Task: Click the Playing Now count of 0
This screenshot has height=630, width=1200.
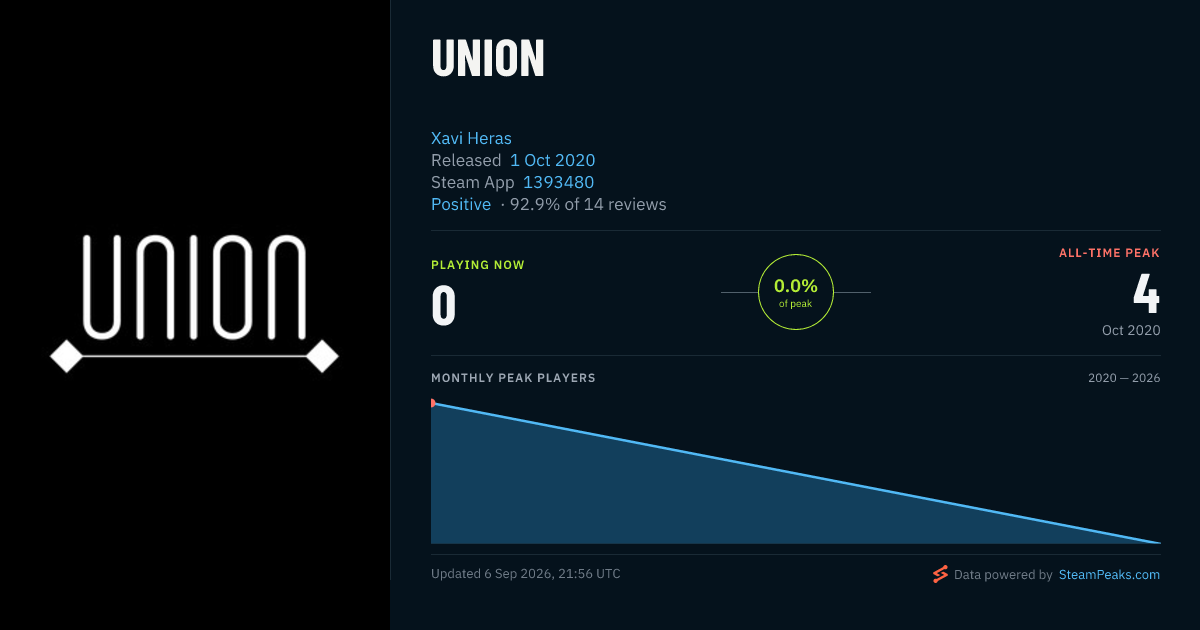Action: pos(444,306)
